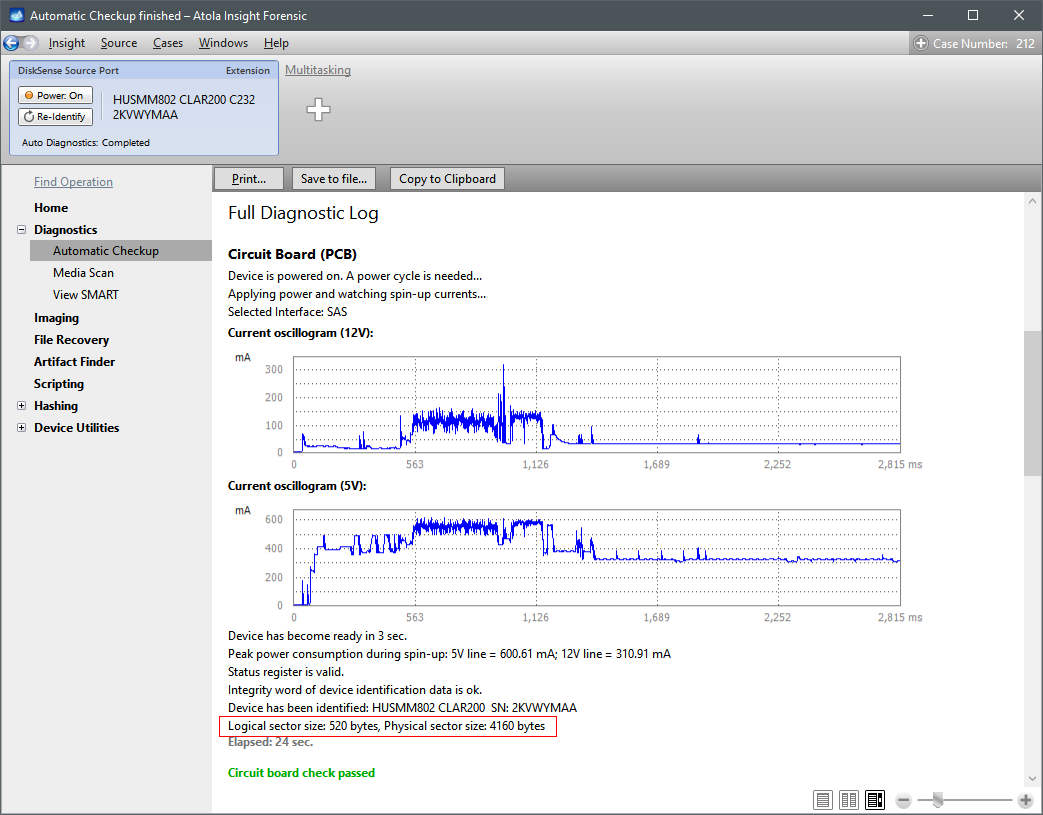Screen dimensions: 1043x815
Task: Click the Circuit Board (PCB) heading
Action: click(292, 254)
